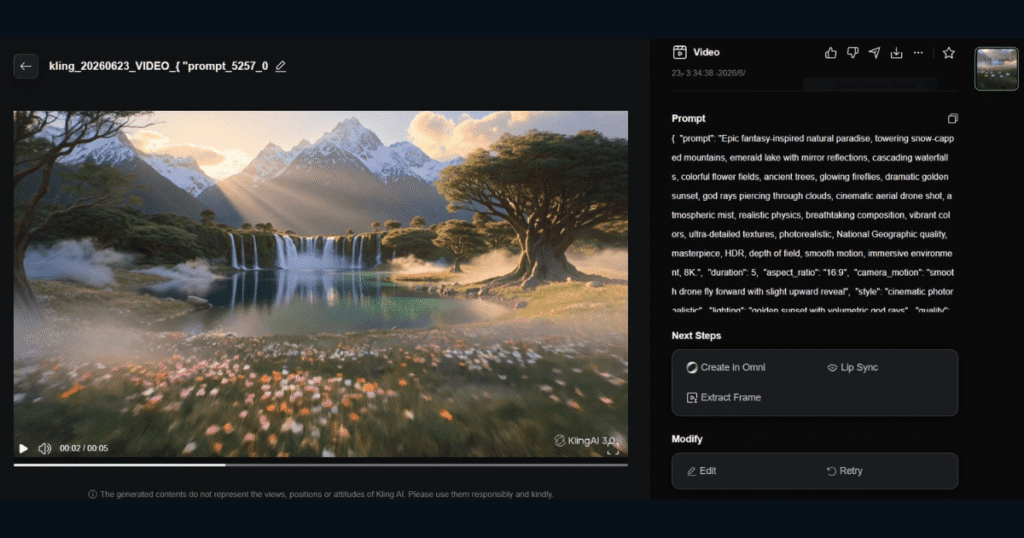Image resolution: width=1024 pixels, height=538 pixels.
Task: Click the generated contents disclaimer text
Action: point(321,494)
